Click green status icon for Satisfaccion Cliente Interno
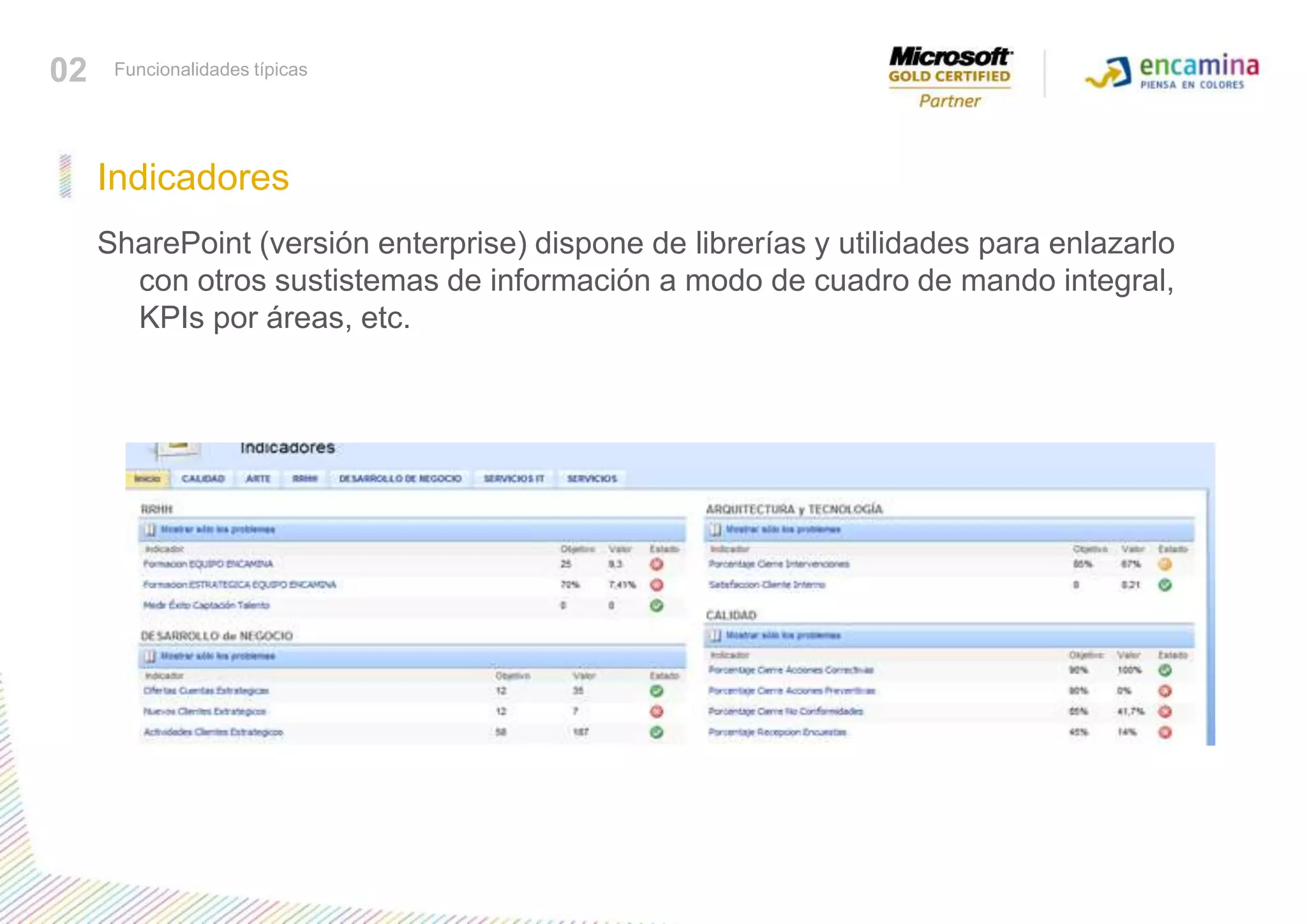1307x924 pixels. tap(1165, 585)
